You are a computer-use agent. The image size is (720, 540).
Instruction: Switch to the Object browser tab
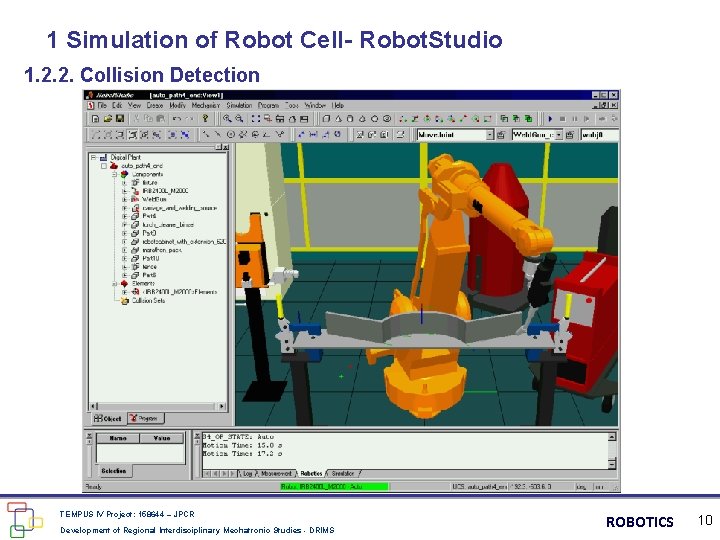click(x=107, y=418)
